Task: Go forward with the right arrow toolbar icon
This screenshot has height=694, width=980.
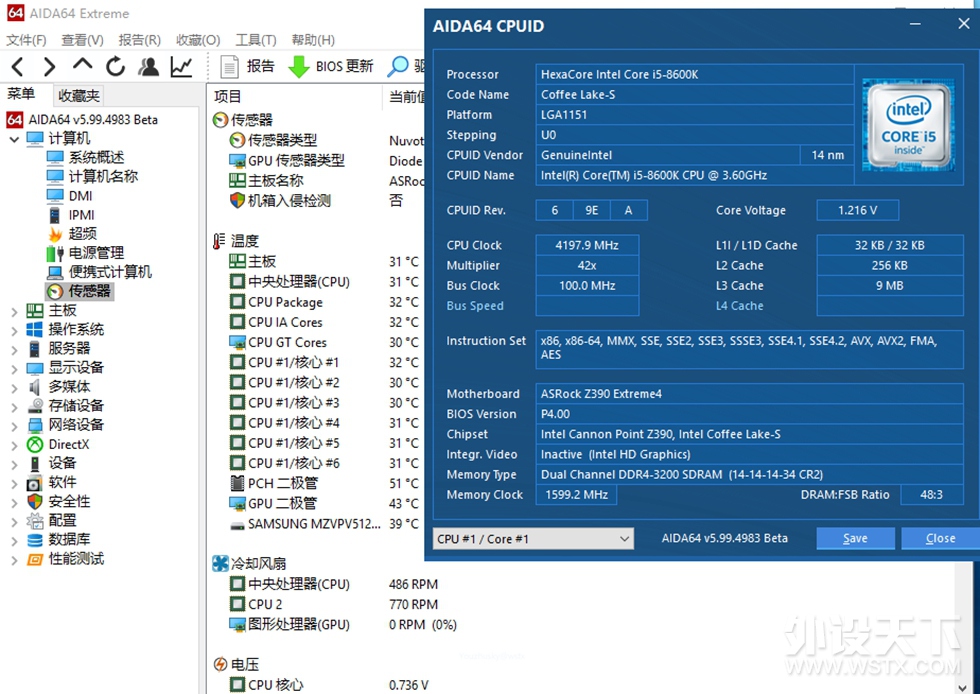Action: 49,66
